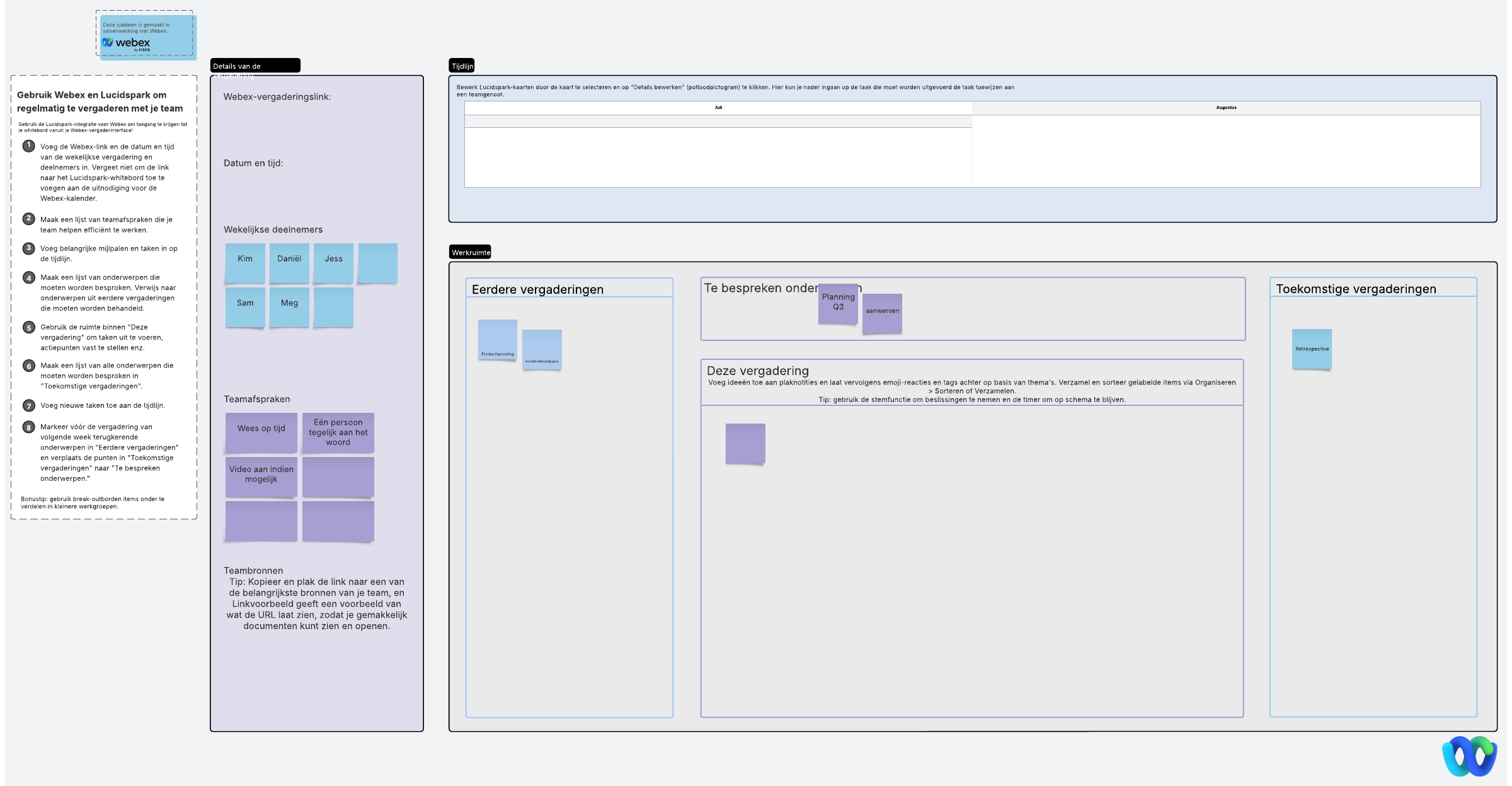Click the 'Eerdere vergaderingen' container title

point(537,289)
